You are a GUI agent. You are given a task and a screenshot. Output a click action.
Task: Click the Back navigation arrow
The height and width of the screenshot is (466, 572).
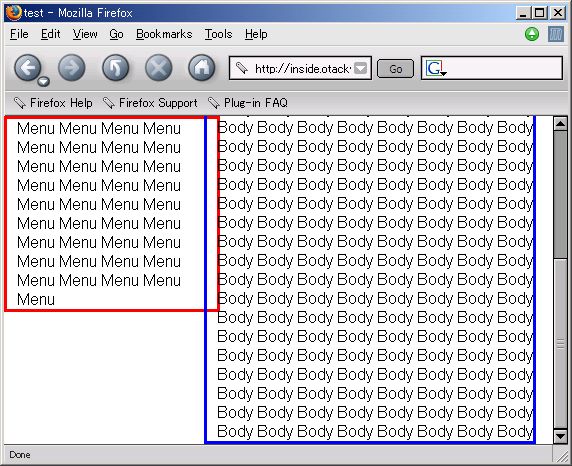[28, 68]
